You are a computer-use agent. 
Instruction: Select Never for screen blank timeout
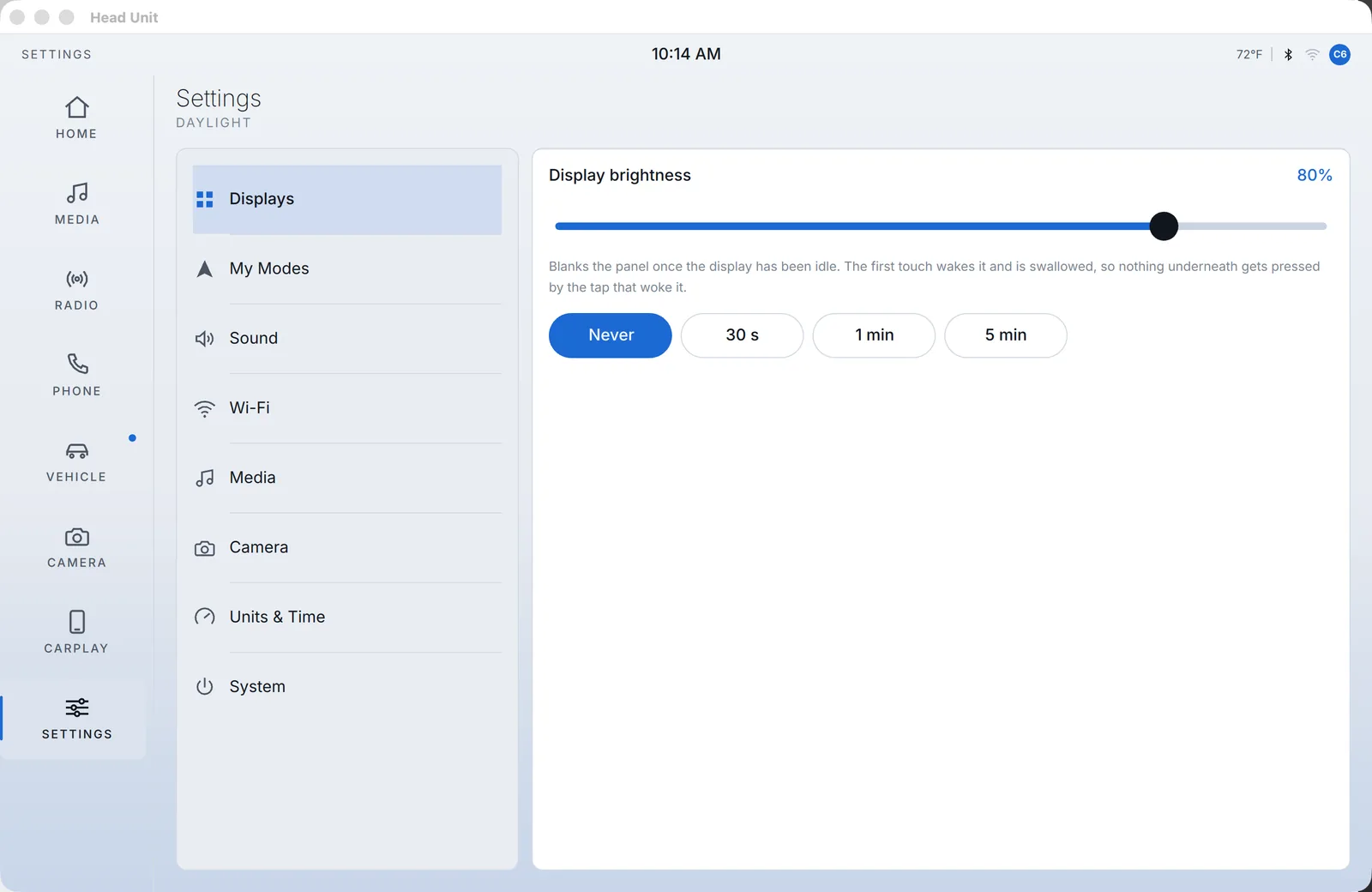(x=611, y=335)
